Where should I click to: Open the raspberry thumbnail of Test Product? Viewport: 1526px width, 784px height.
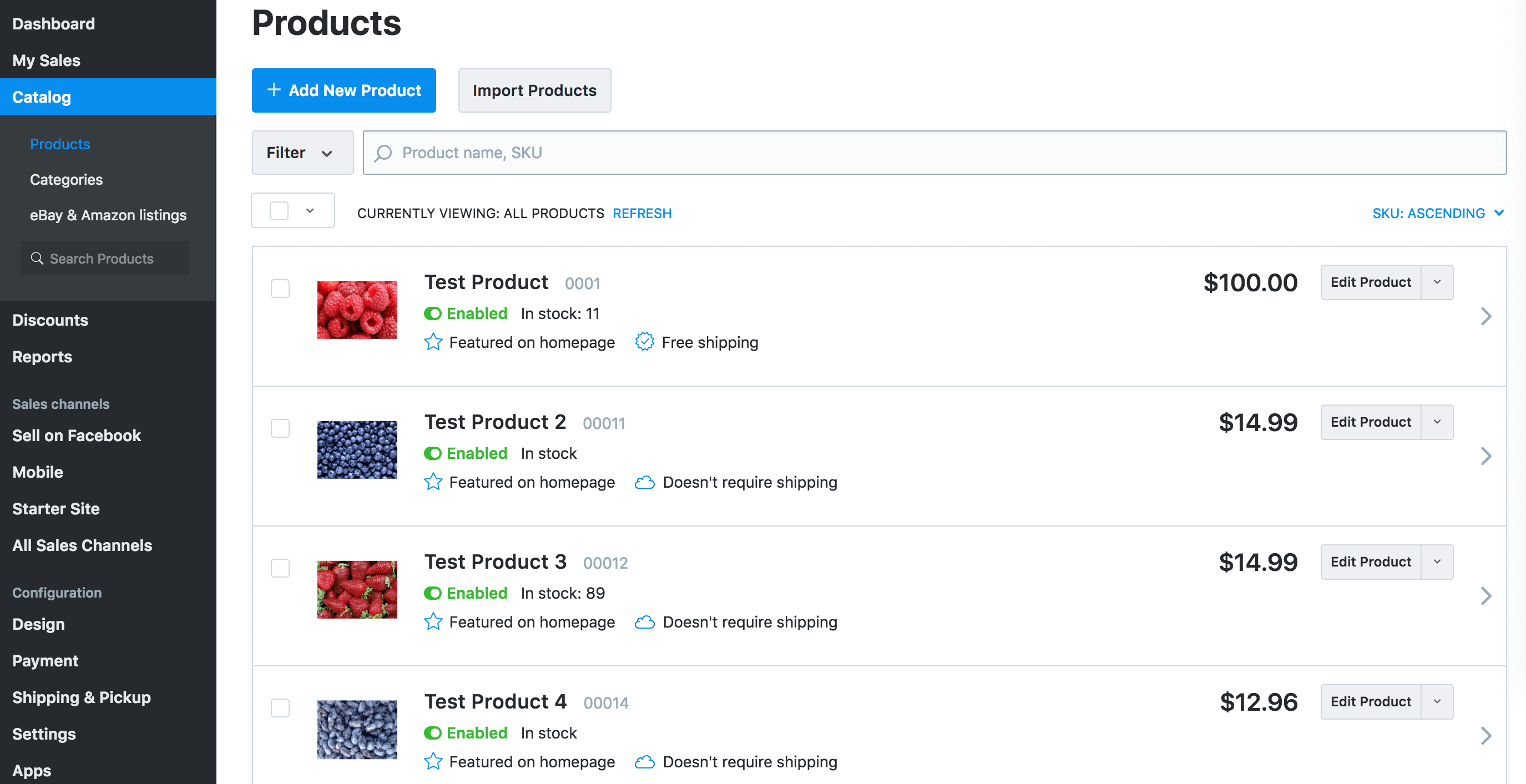coord(357,310)
